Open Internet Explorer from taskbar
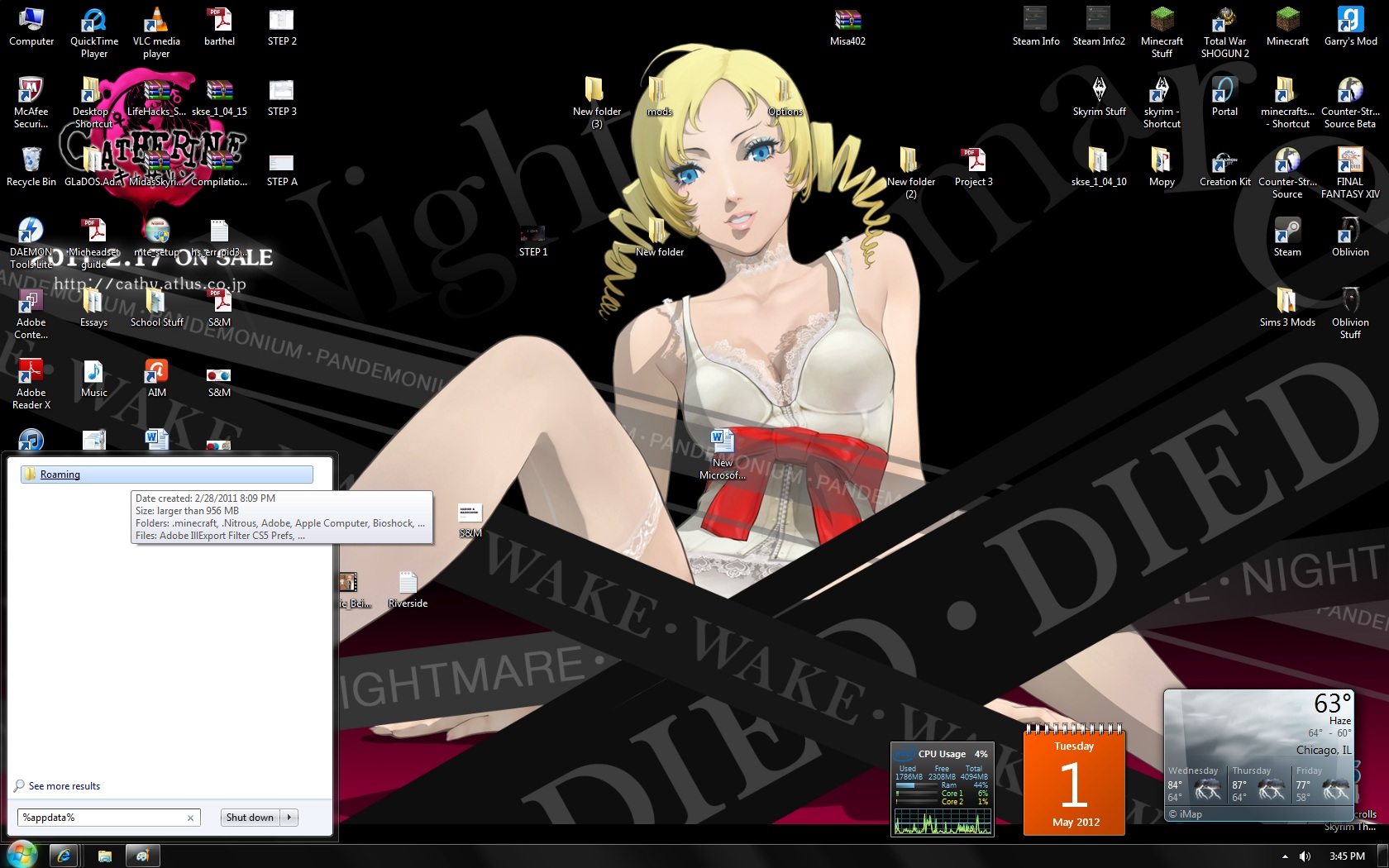The width and height of the screenshot is (1389, 868). (64, 856)
